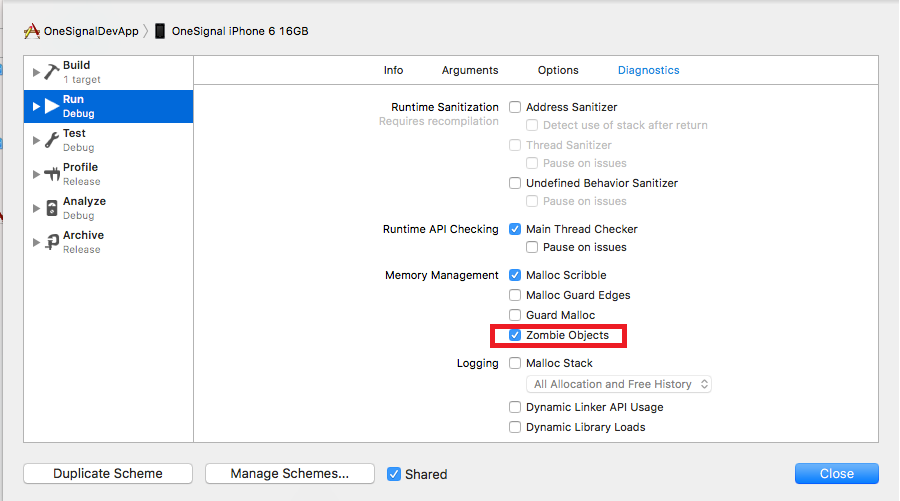Click the Duplicate Scheme button

click(108, 473)
